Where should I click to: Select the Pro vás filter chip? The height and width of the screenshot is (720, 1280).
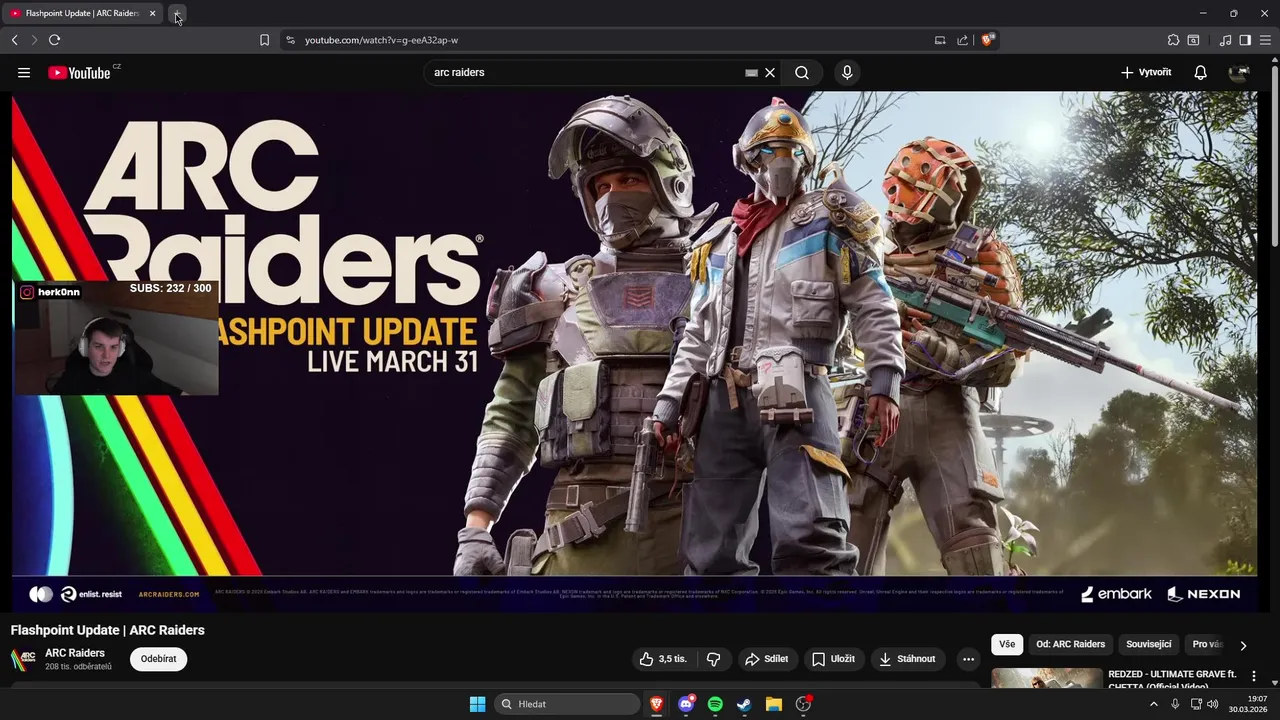1207,644
